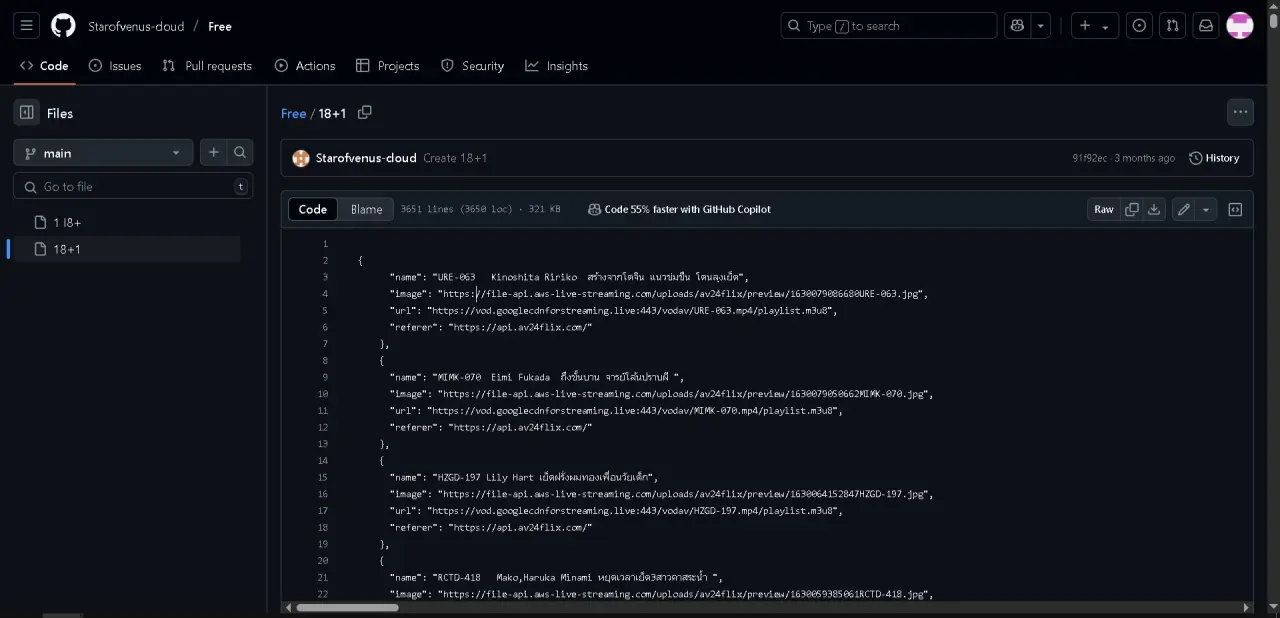Open the Raw file view

[1104, 209]
